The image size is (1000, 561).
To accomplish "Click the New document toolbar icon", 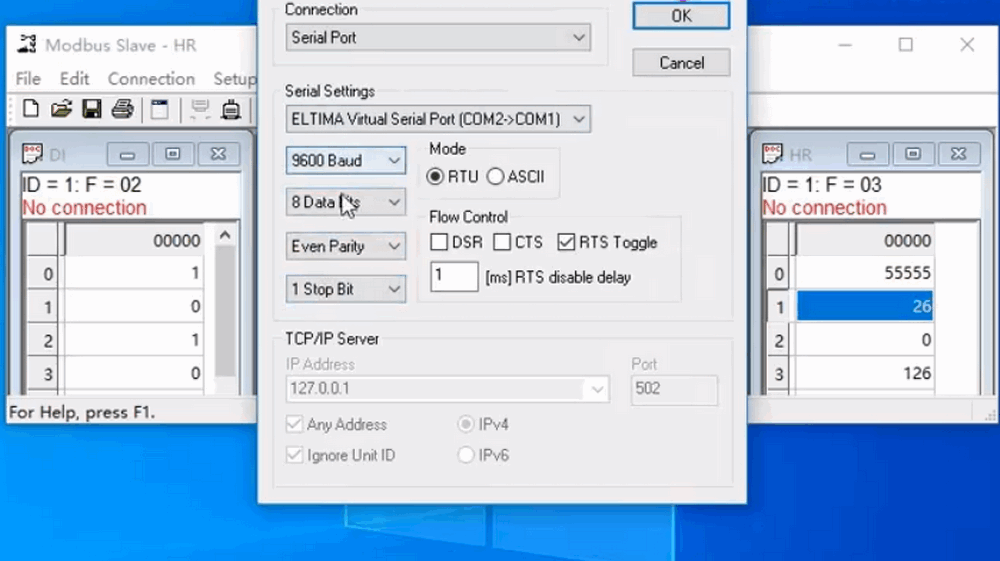I will [31, 109].
